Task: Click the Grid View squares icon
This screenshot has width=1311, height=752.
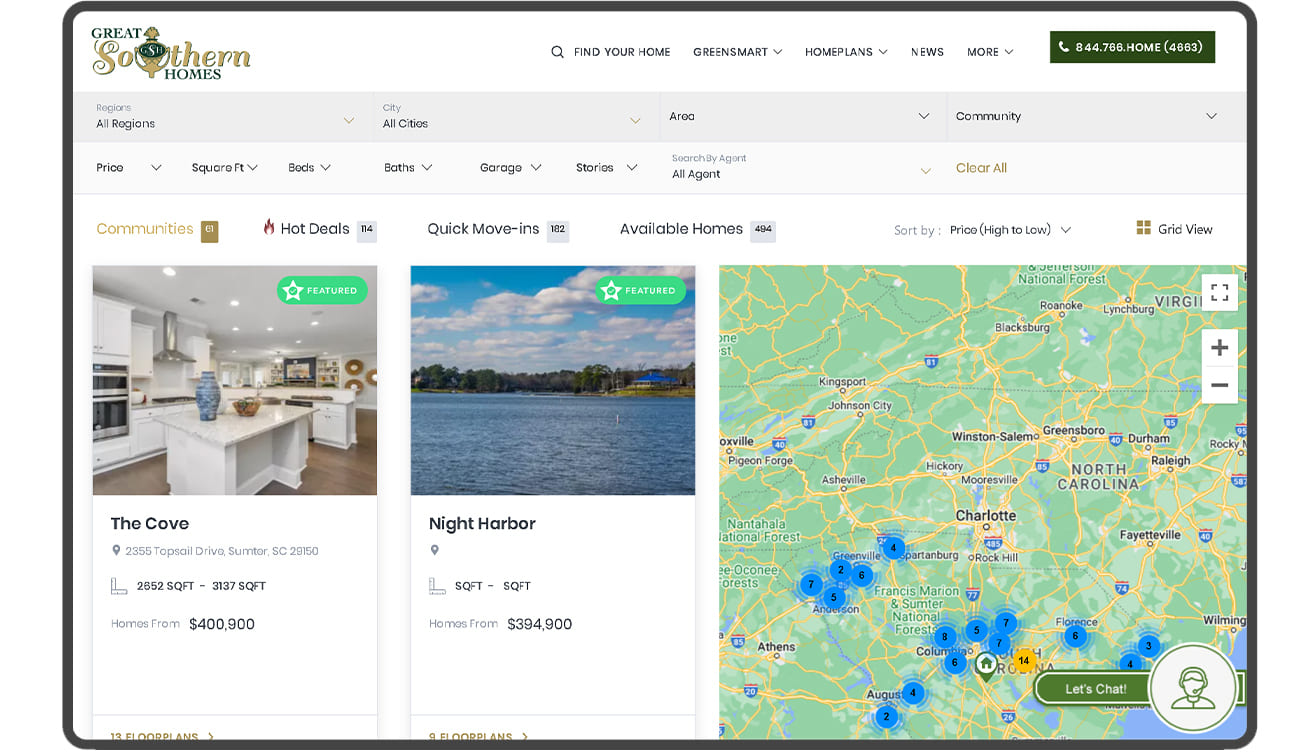Action: tap(1143, 228)
